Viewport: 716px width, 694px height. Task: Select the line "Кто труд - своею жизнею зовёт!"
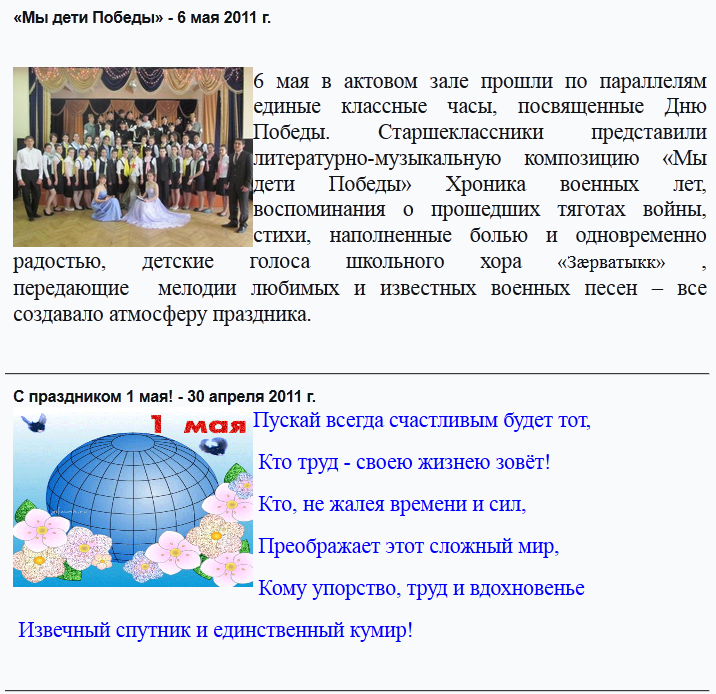(404, 463)
